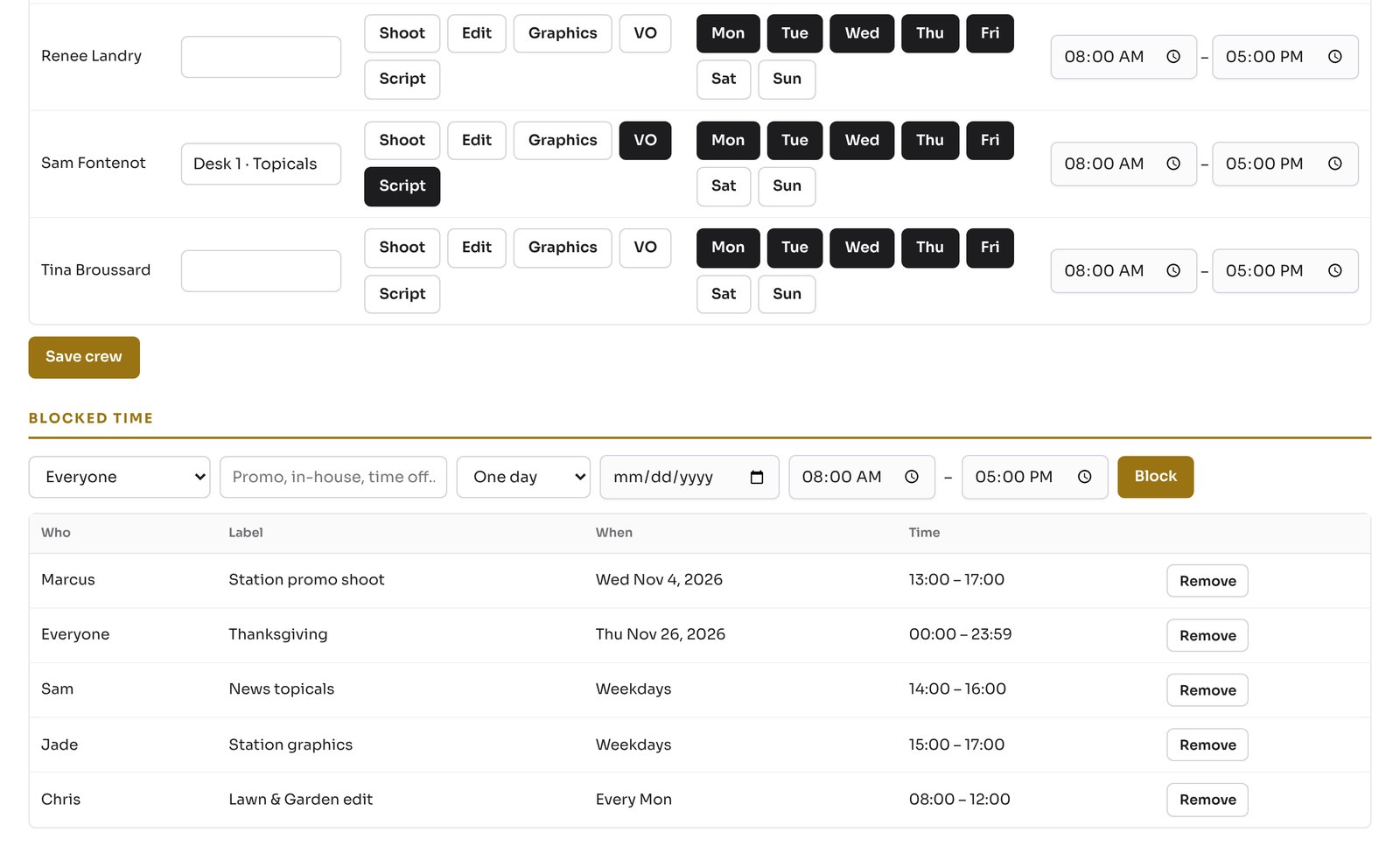
Task: Expand the One day recurrence dropdown
Action: tap(523, 477)
